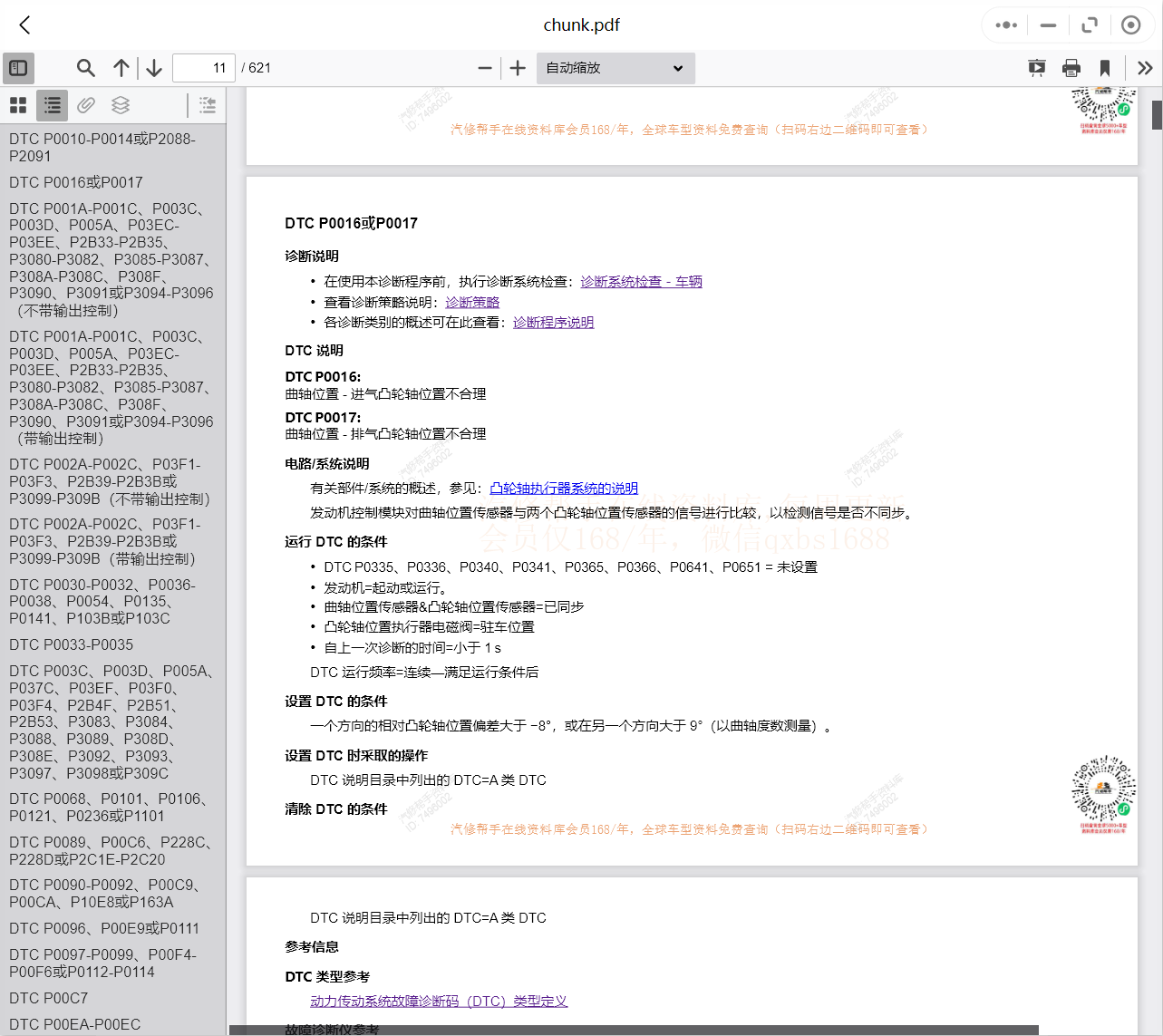Go to previous page arrow
The height and width of the screenshot is (1036, 1163).
(121, 68)
